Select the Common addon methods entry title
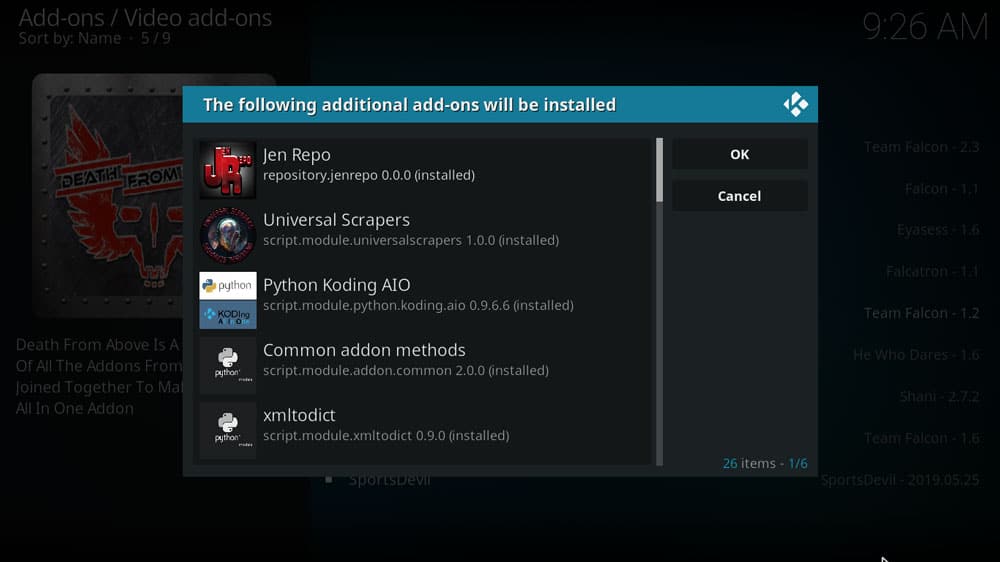Screen dimensions: 1000x562 364,350
